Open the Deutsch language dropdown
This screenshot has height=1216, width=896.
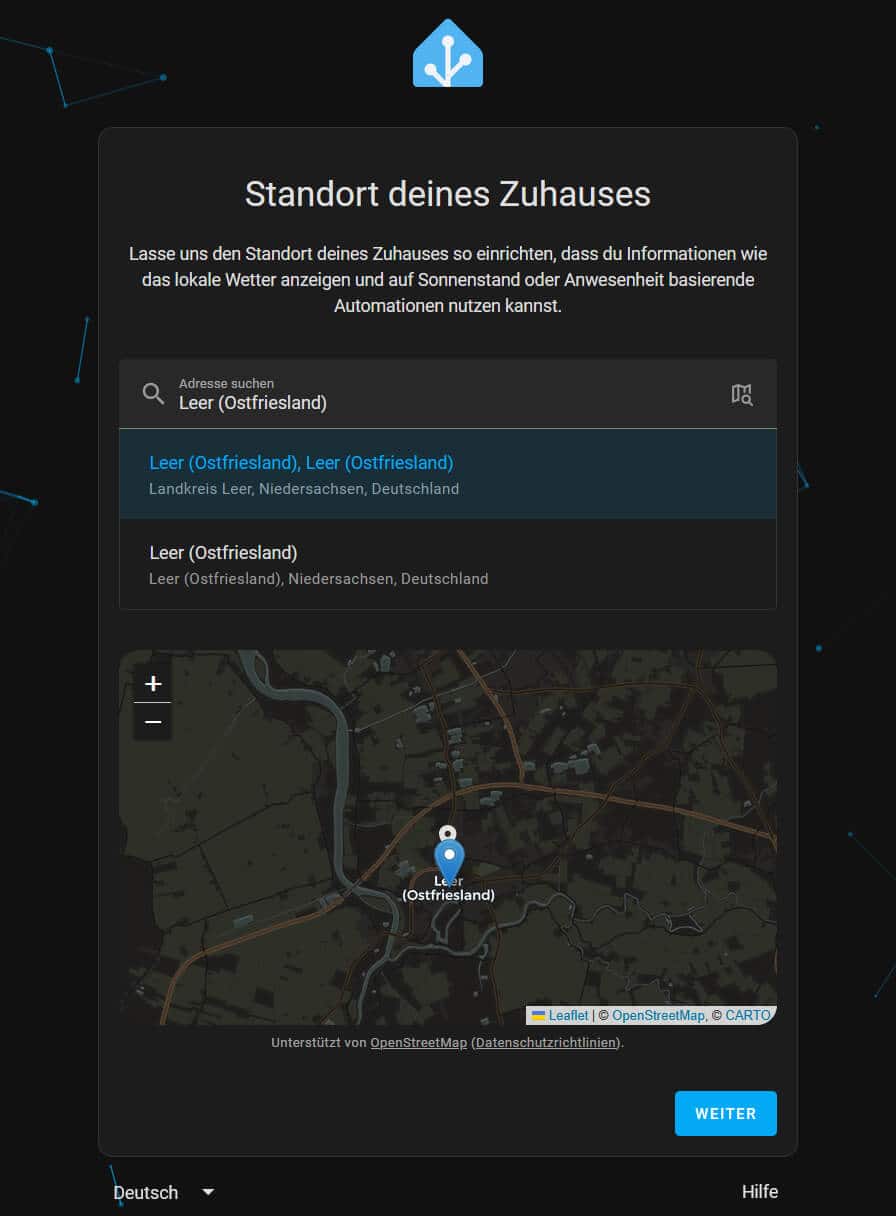click(x=164, y=1192)
